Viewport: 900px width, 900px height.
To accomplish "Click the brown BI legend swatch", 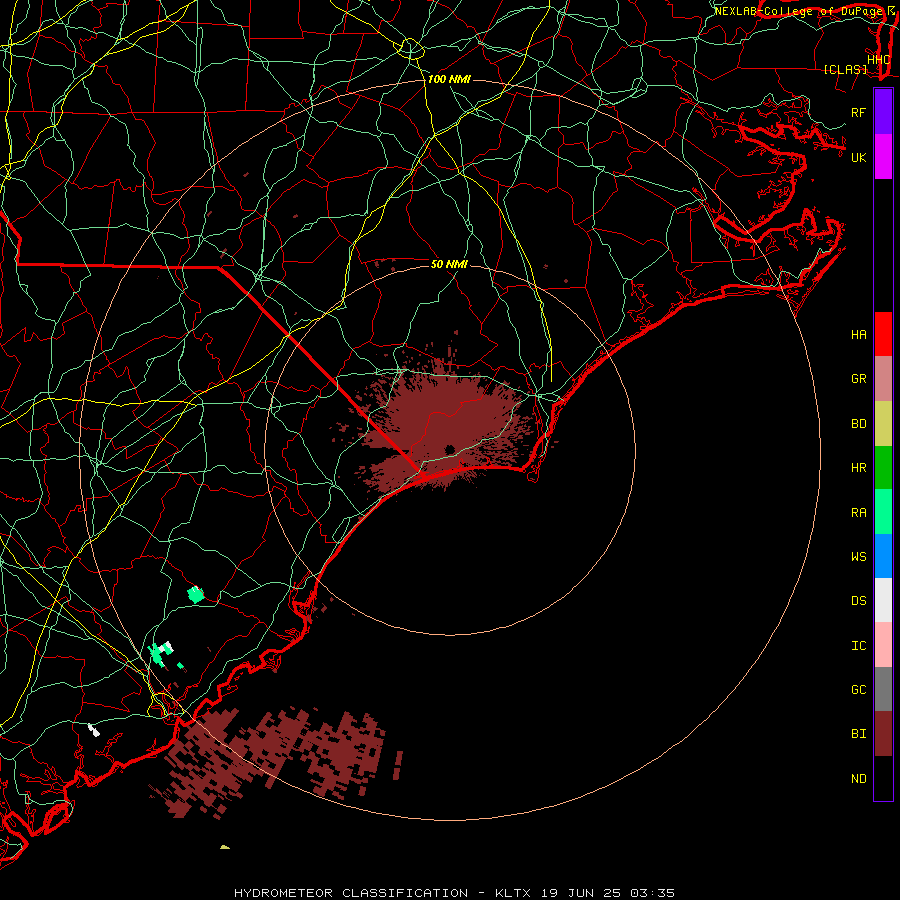I will click(x=883, y=734).
